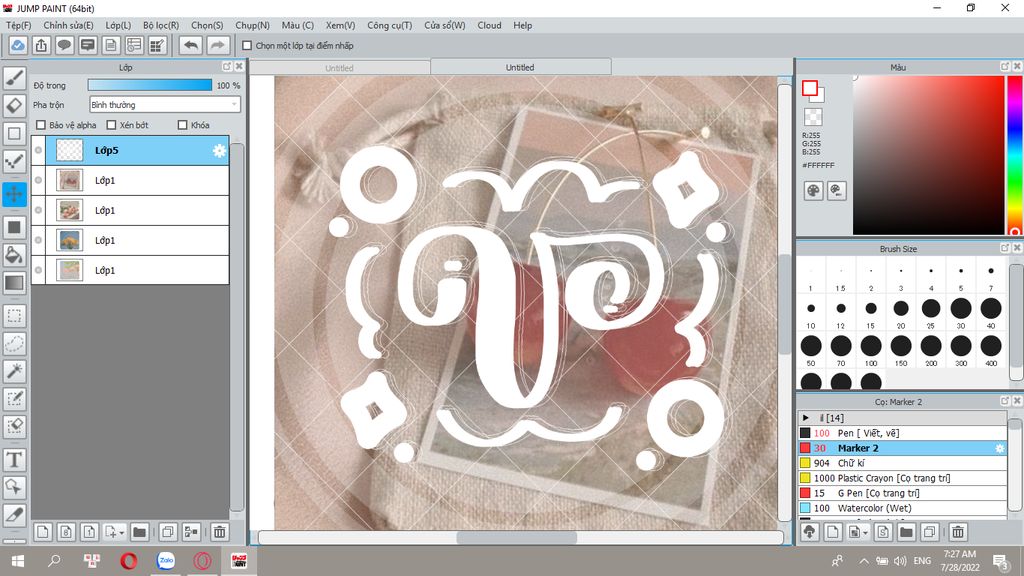
Task: Download cloud brushes in brush panel
Action: 810,532
